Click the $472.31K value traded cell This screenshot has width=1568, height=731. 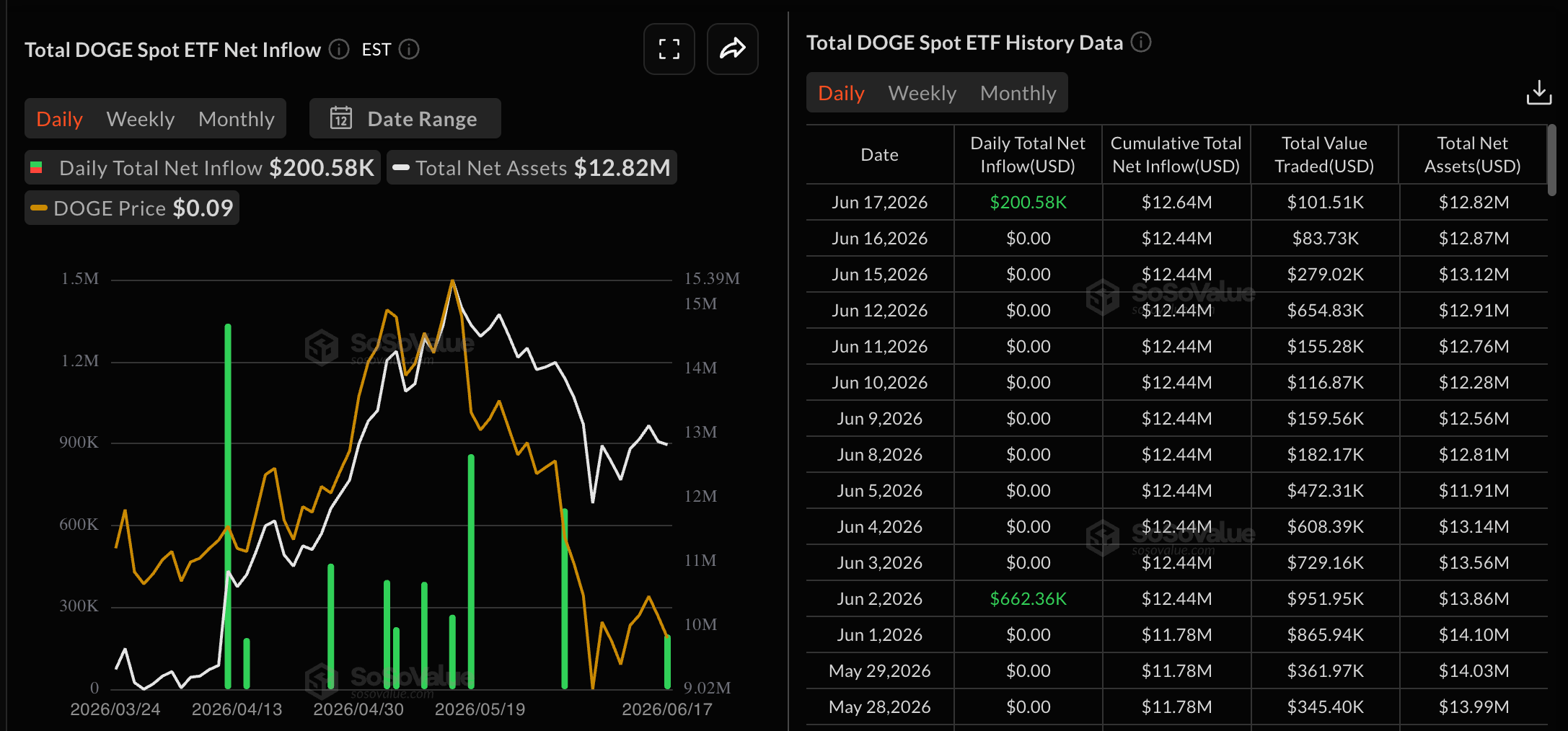[1326, 490]
